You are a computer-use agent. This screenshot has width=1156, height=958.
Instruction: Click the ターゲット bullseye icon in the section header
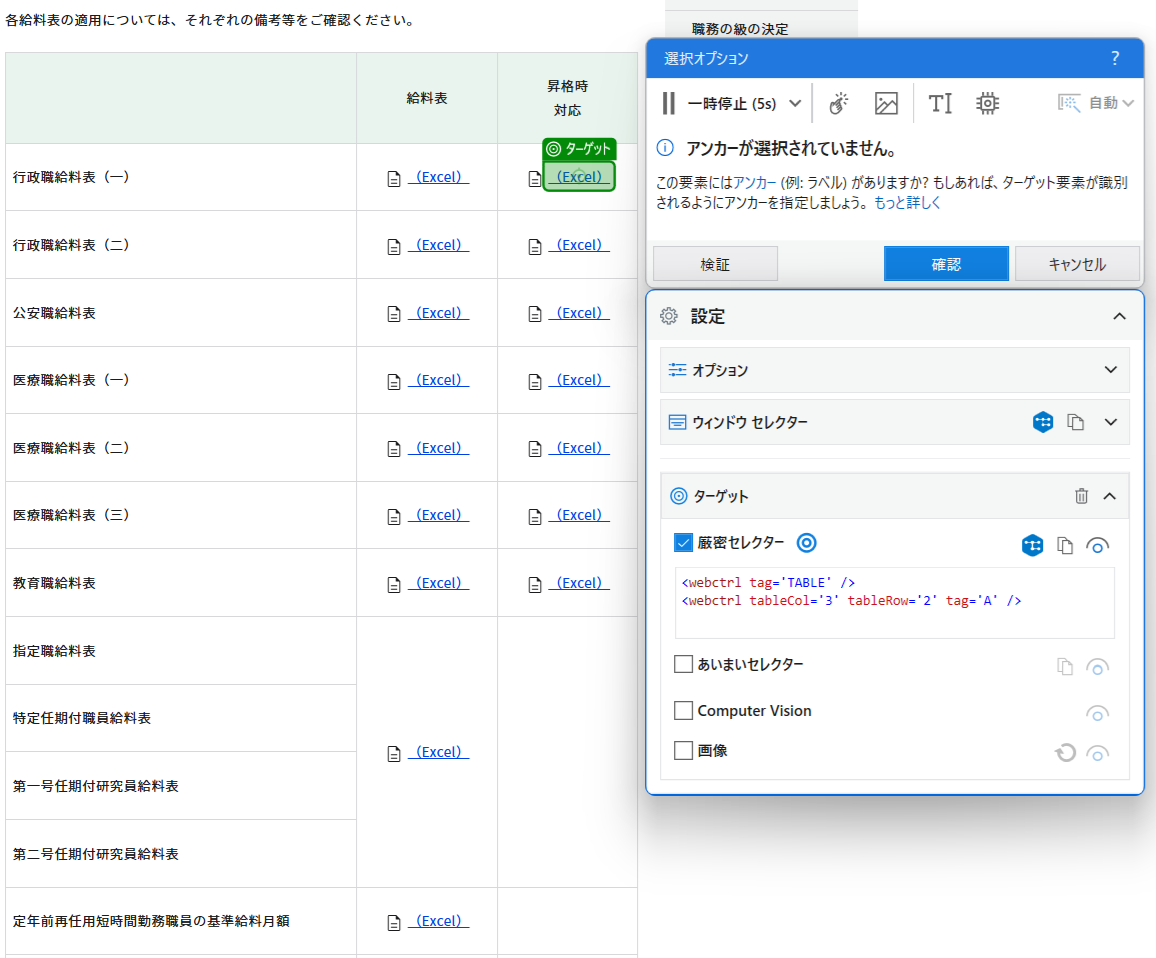[678, 496]
